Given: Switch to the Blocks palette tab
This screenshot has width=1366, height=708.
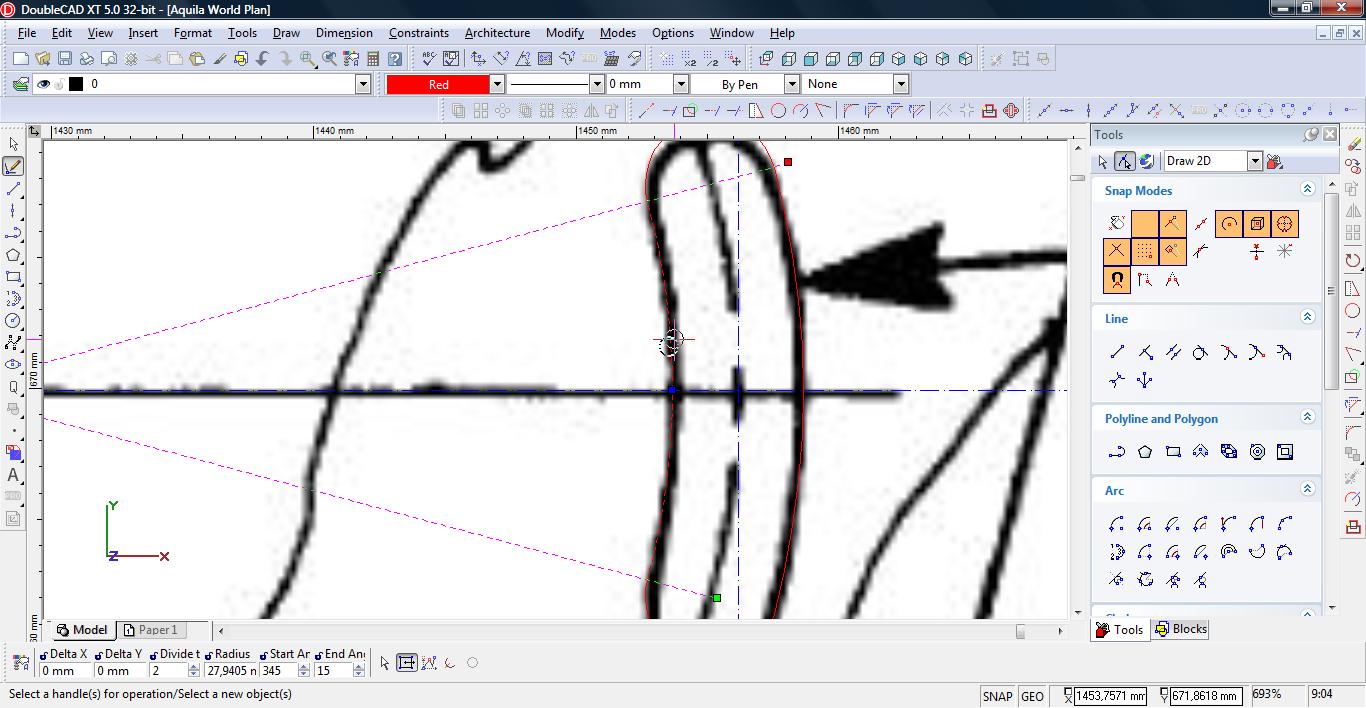Looking at the screenshot, I should pos(1181,629).
